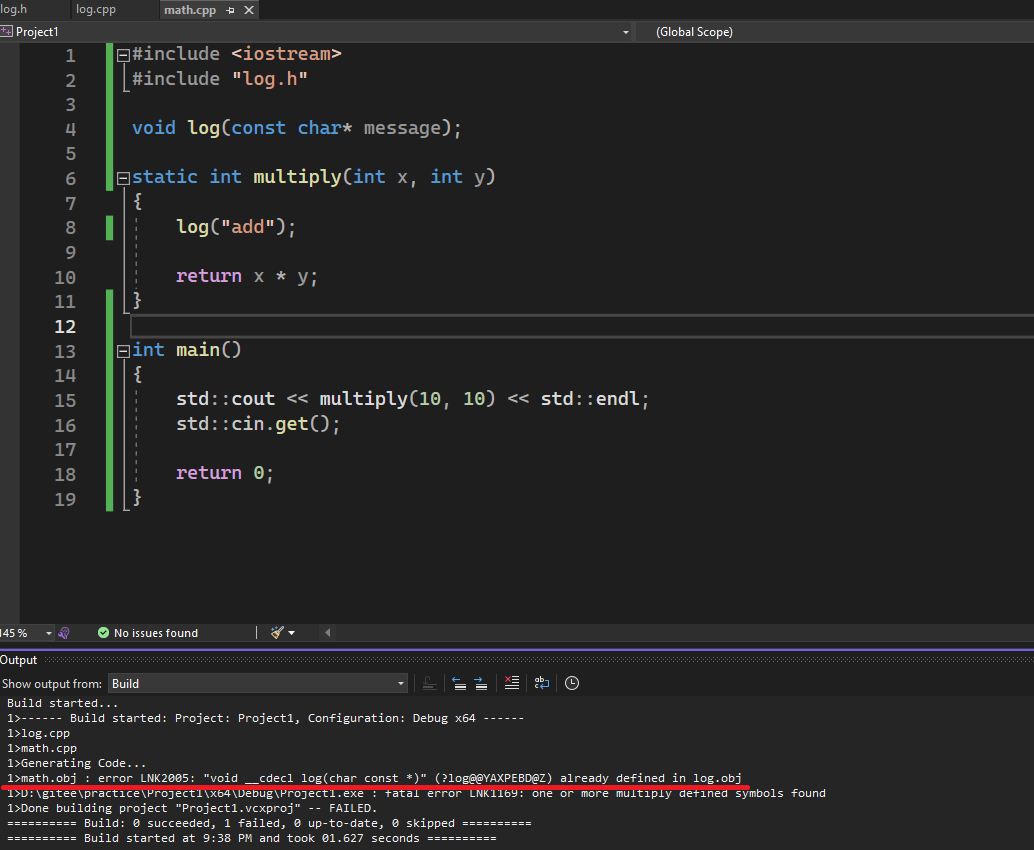The height and width of the screenshot is (850, 1034).
Task: Click the Output panel title
Action: pyautogui.click(x=18, y=660)
